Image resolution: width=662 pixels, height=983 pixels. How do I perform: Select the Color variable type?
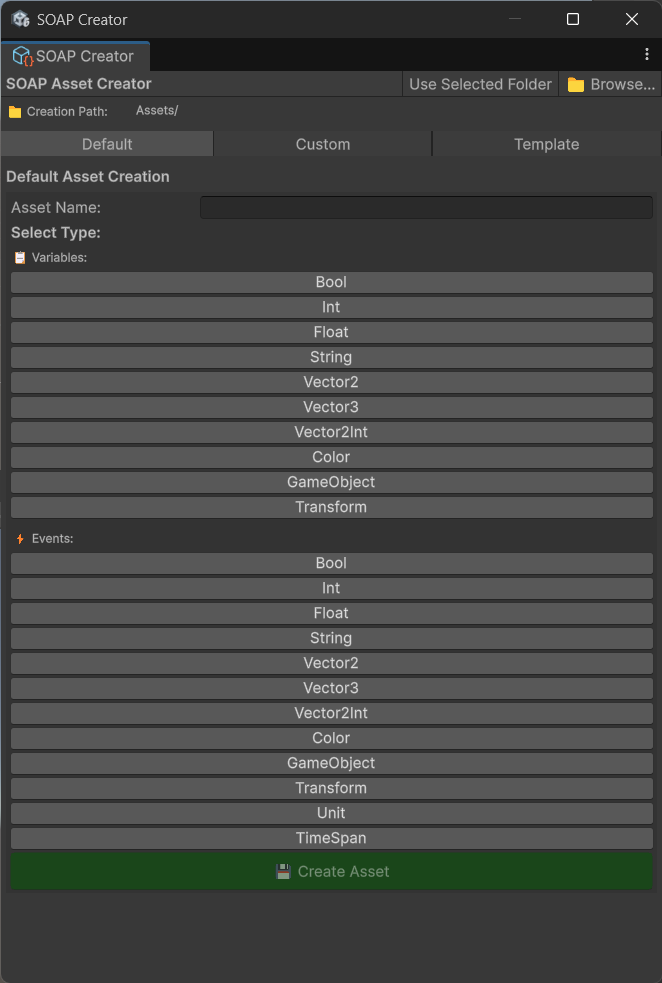coord(331,457)
